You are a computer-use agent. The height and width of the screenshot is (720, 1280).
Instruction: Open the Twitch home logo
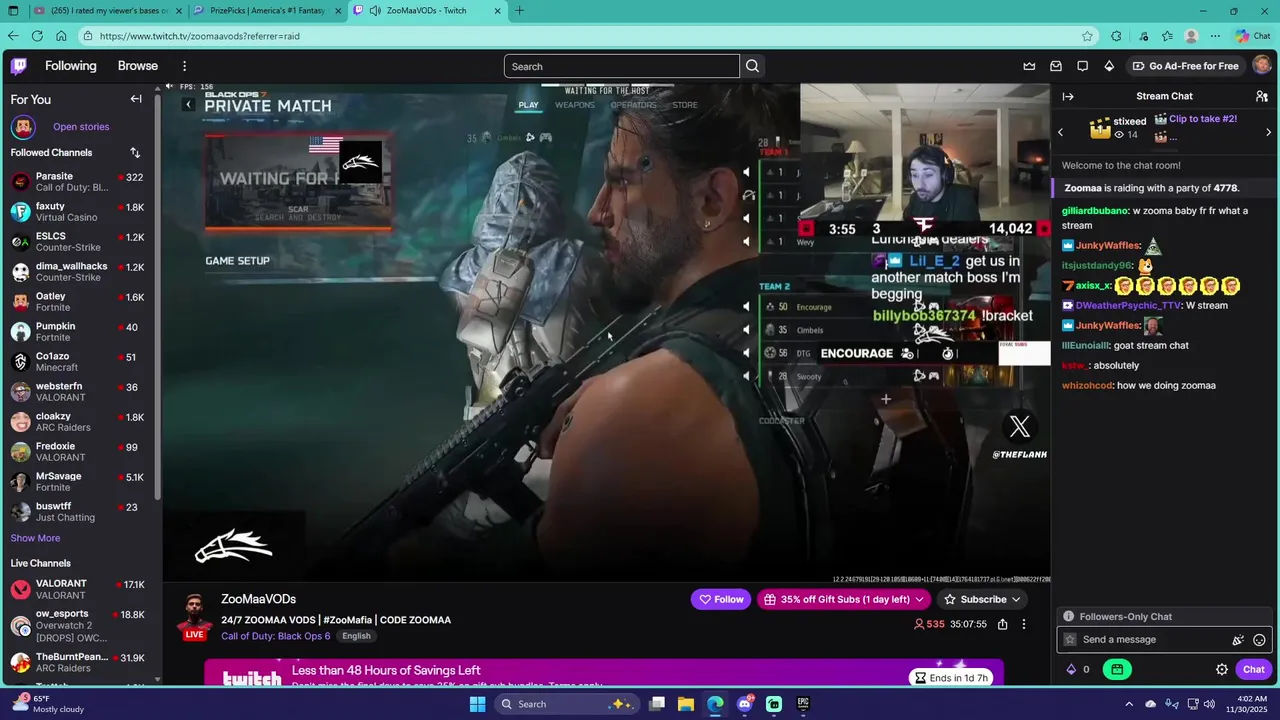[x=19, y=66]
